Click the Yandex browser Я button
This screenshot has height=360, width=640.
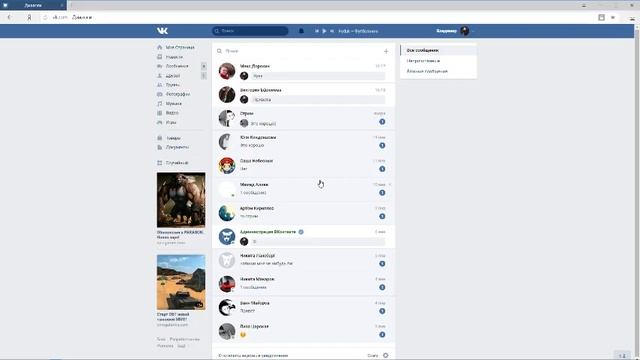pos(29,18)
